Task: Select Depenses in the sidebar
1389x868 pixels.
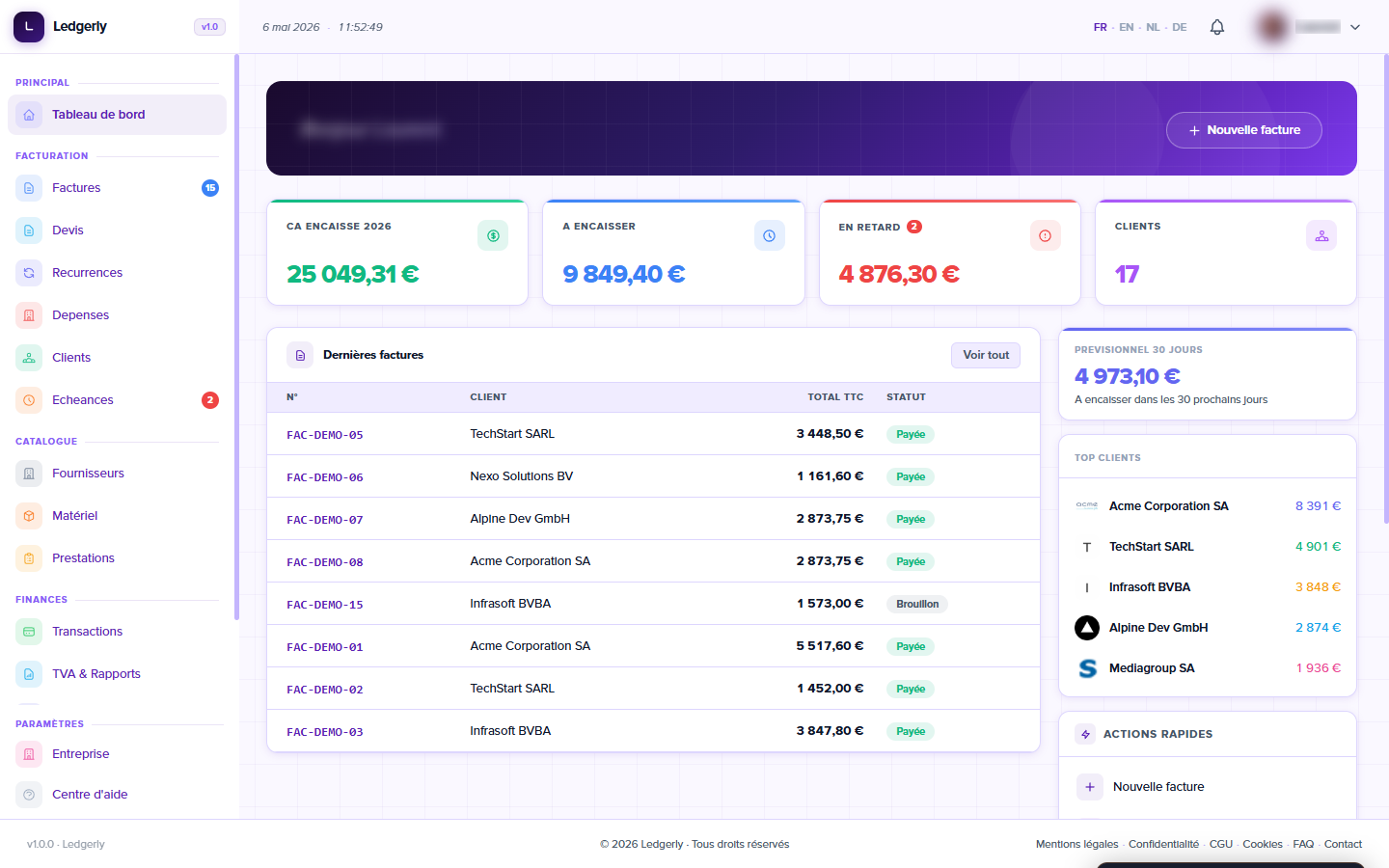Action: pos(117,315)
